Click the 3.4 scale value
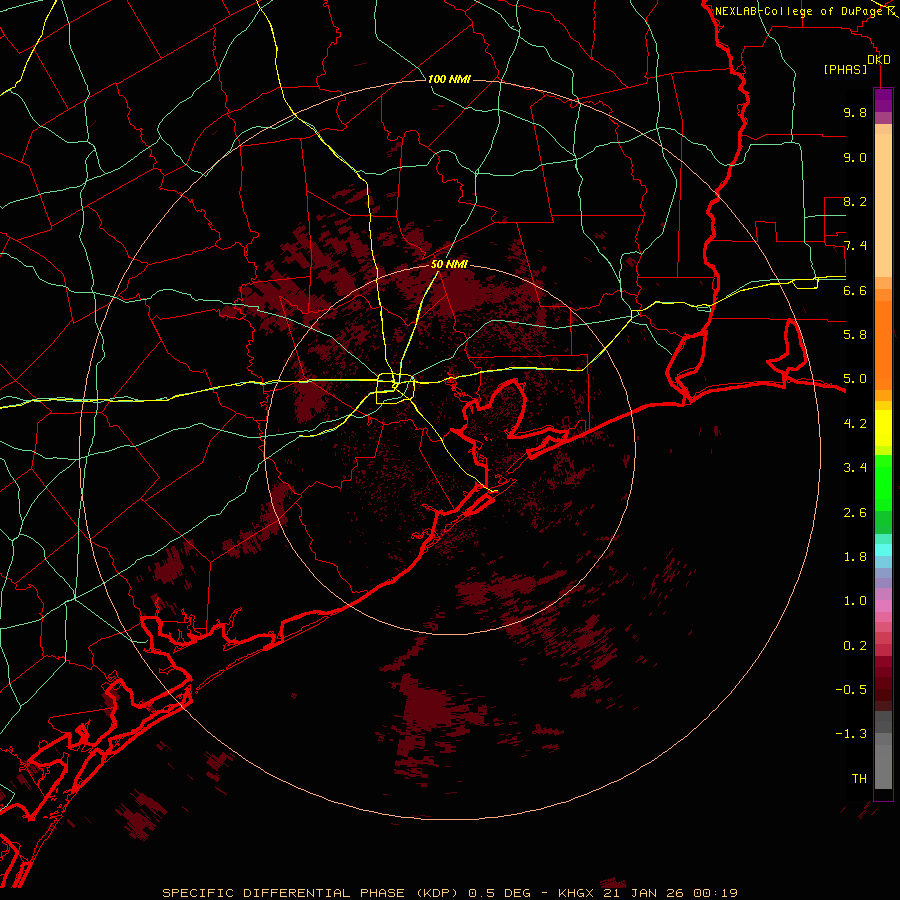The image size is (900, 900). (x=855, y=468)
